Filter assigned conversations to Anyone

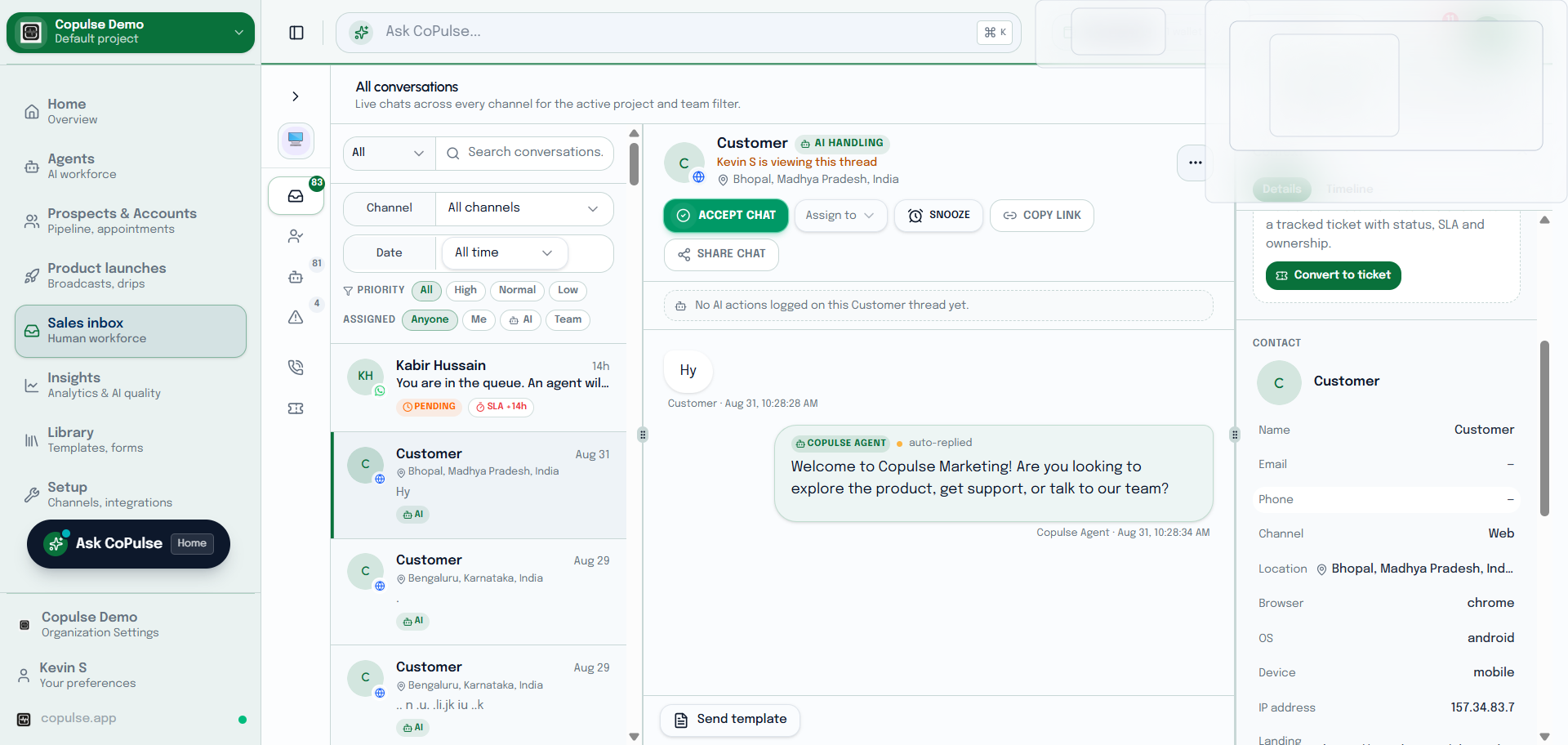430,320
